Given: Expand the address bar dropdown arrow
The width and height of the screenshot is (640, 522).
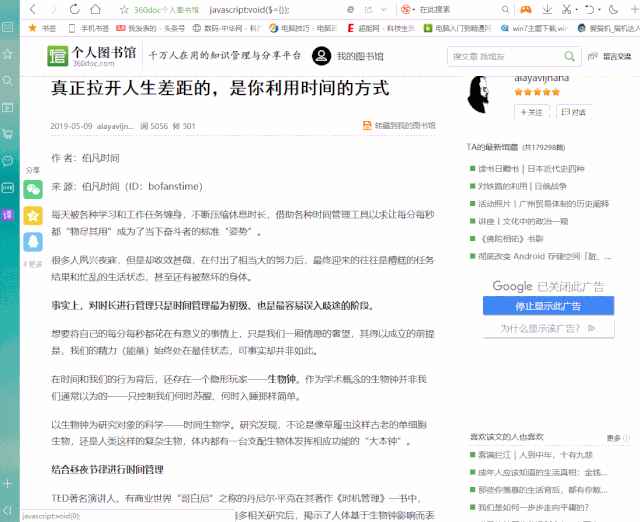Looking at the screenshot, I should 384,9.
